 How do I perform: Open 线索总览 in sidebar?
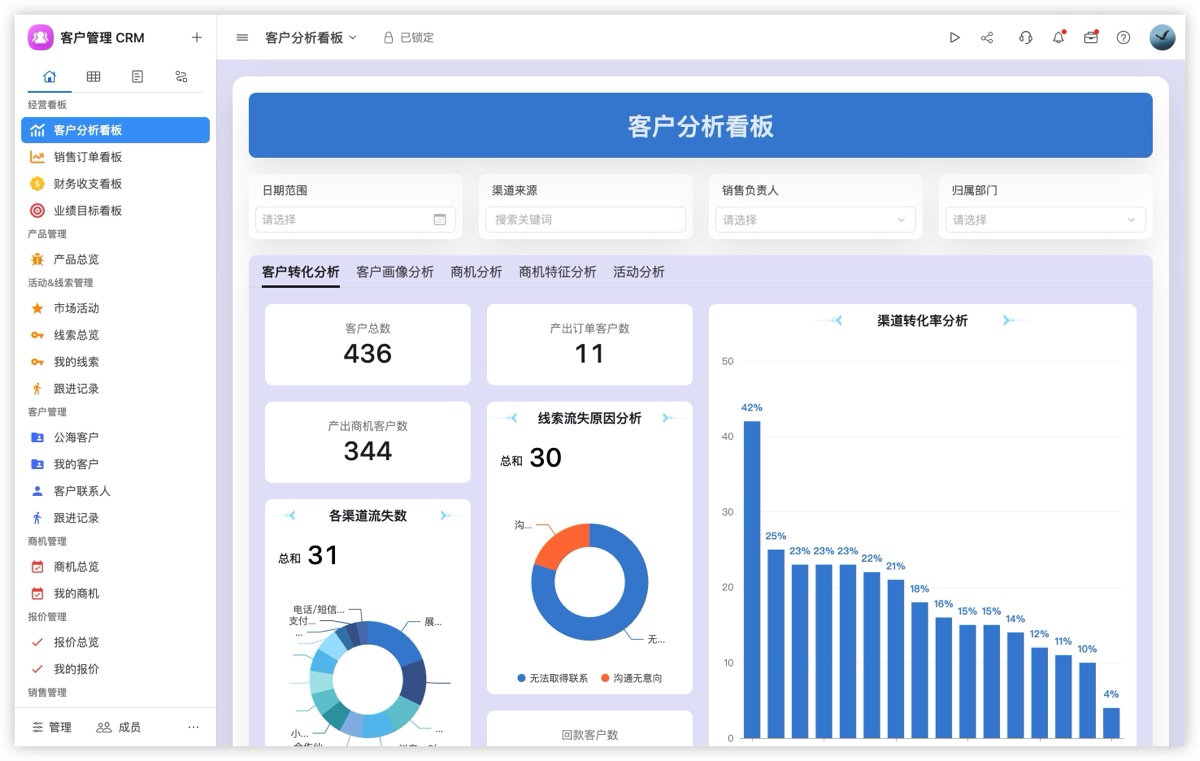(115, 335)
